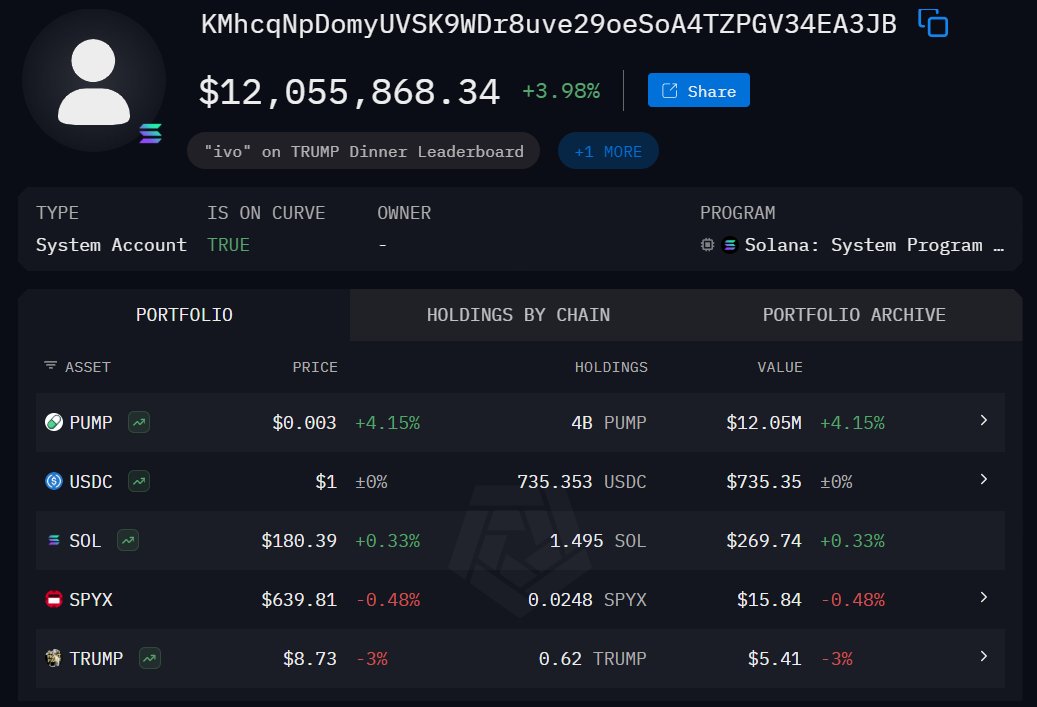Expand the TRUMP row chevron
Image resolution: width=1037 pixels, height=707 pixels.
[983, 656]
